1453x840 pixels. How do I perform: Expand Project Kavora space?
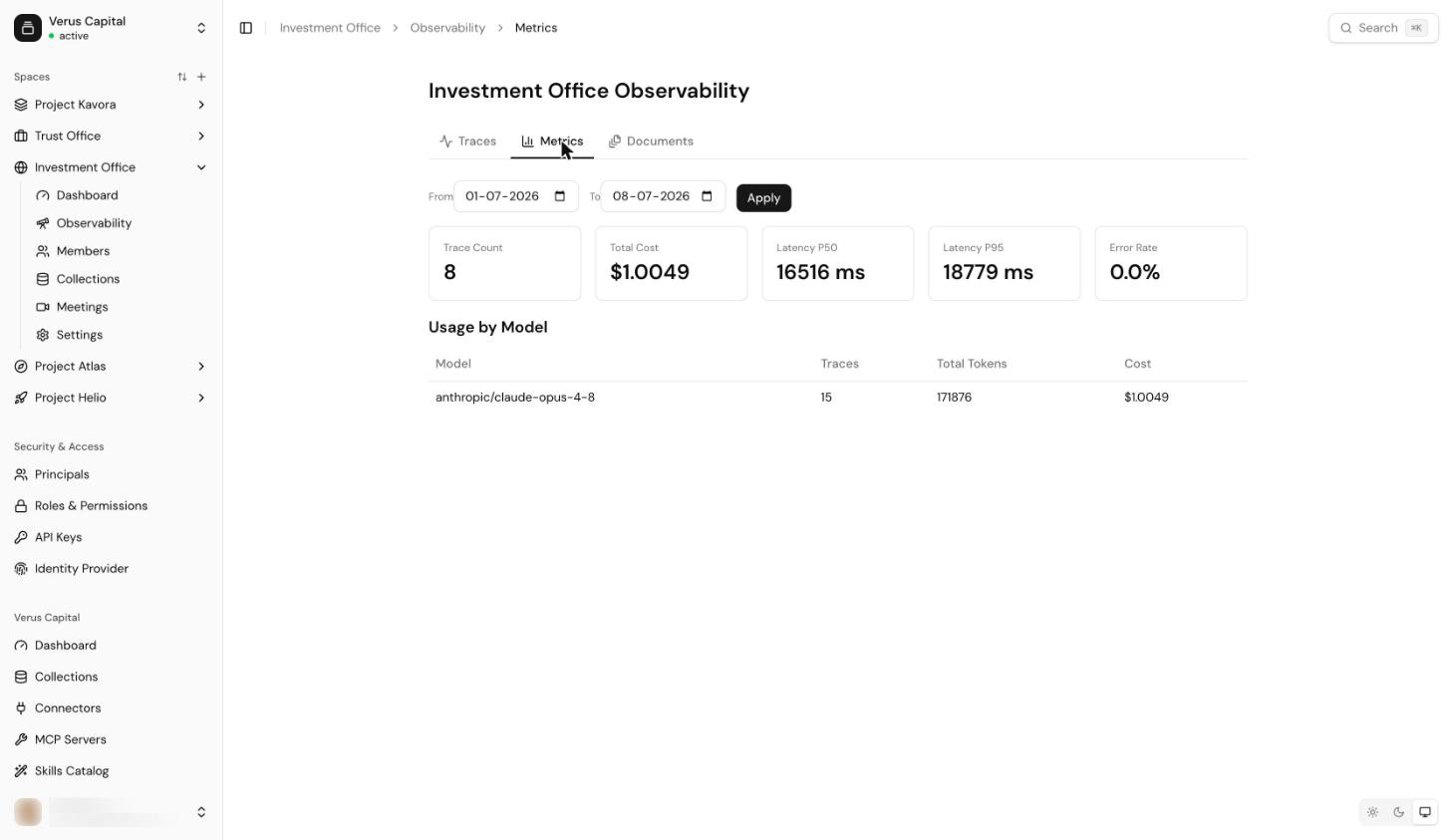tap(201, 105)
